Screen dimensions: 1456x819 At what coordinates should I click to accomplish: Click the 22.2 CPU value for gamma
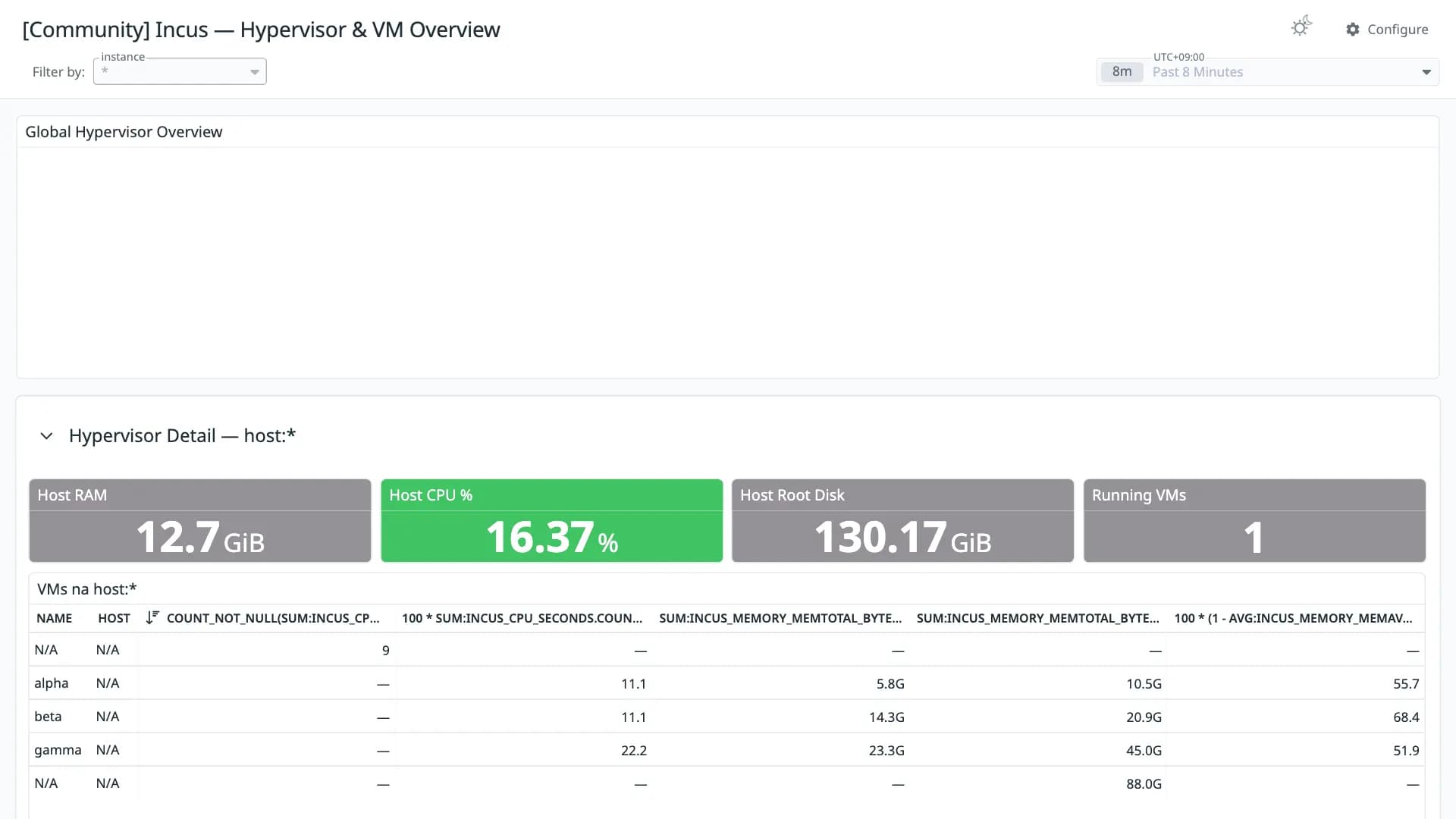pyautogui.click(x=634, y=751)
